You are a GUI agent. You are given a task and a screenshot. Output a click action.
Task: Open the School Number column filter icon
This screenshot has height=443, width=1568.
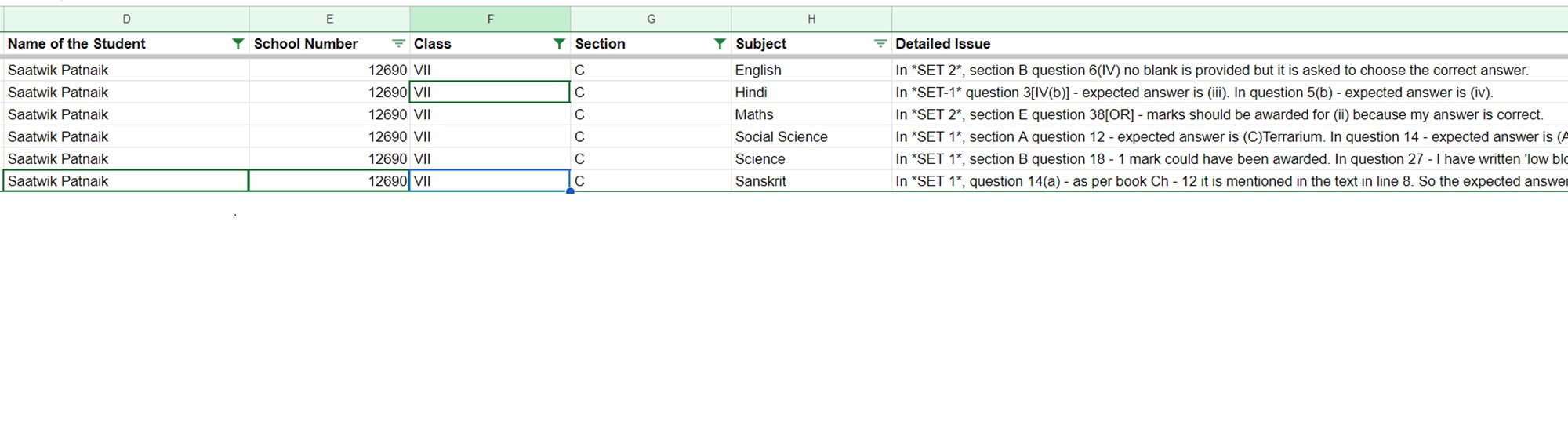398,44
